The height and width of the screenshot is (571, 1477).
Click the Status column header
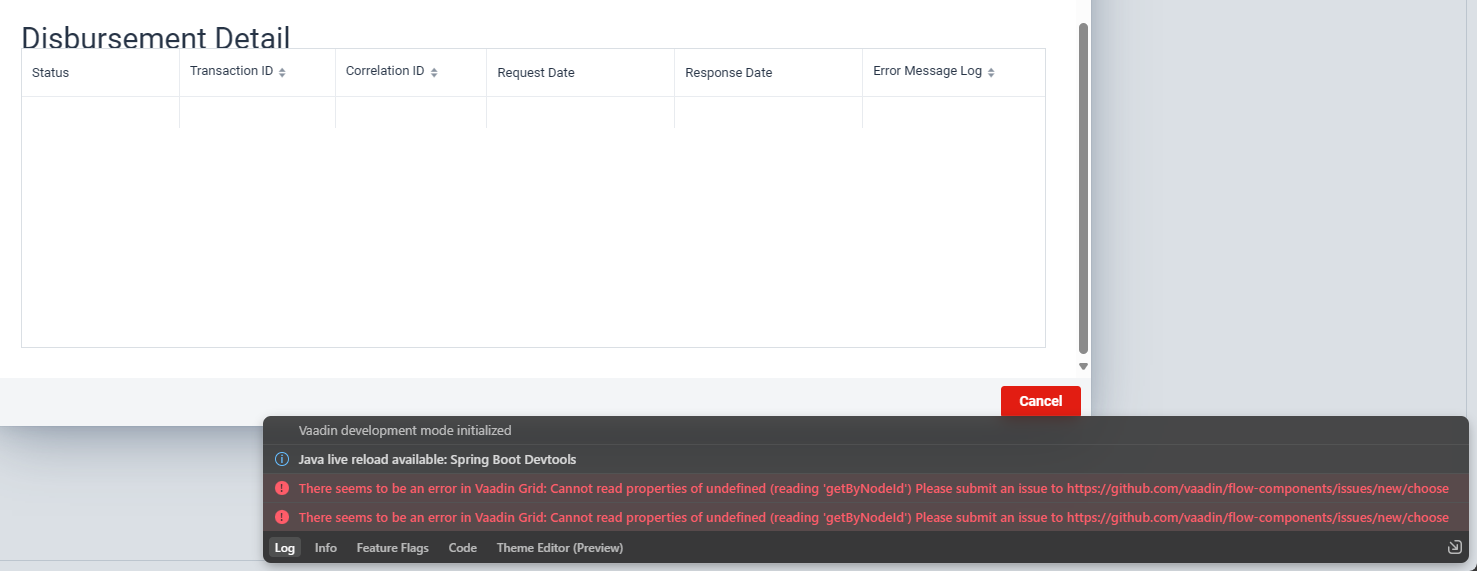[51, 73]
